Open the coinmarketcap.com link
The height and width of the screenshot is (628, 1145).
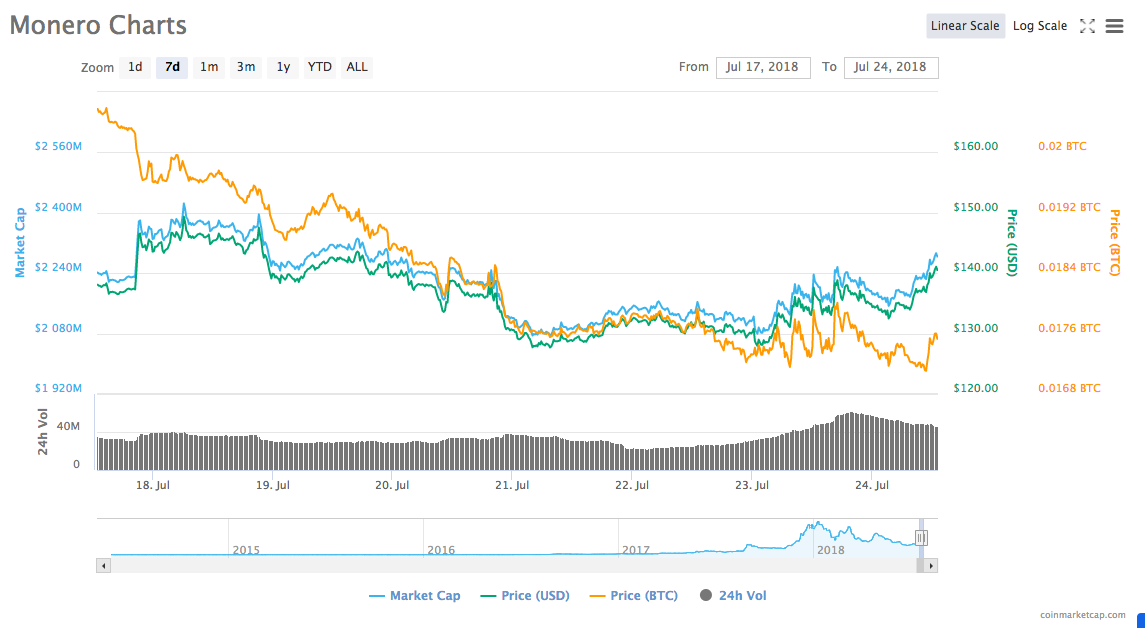coord(1084,613)
